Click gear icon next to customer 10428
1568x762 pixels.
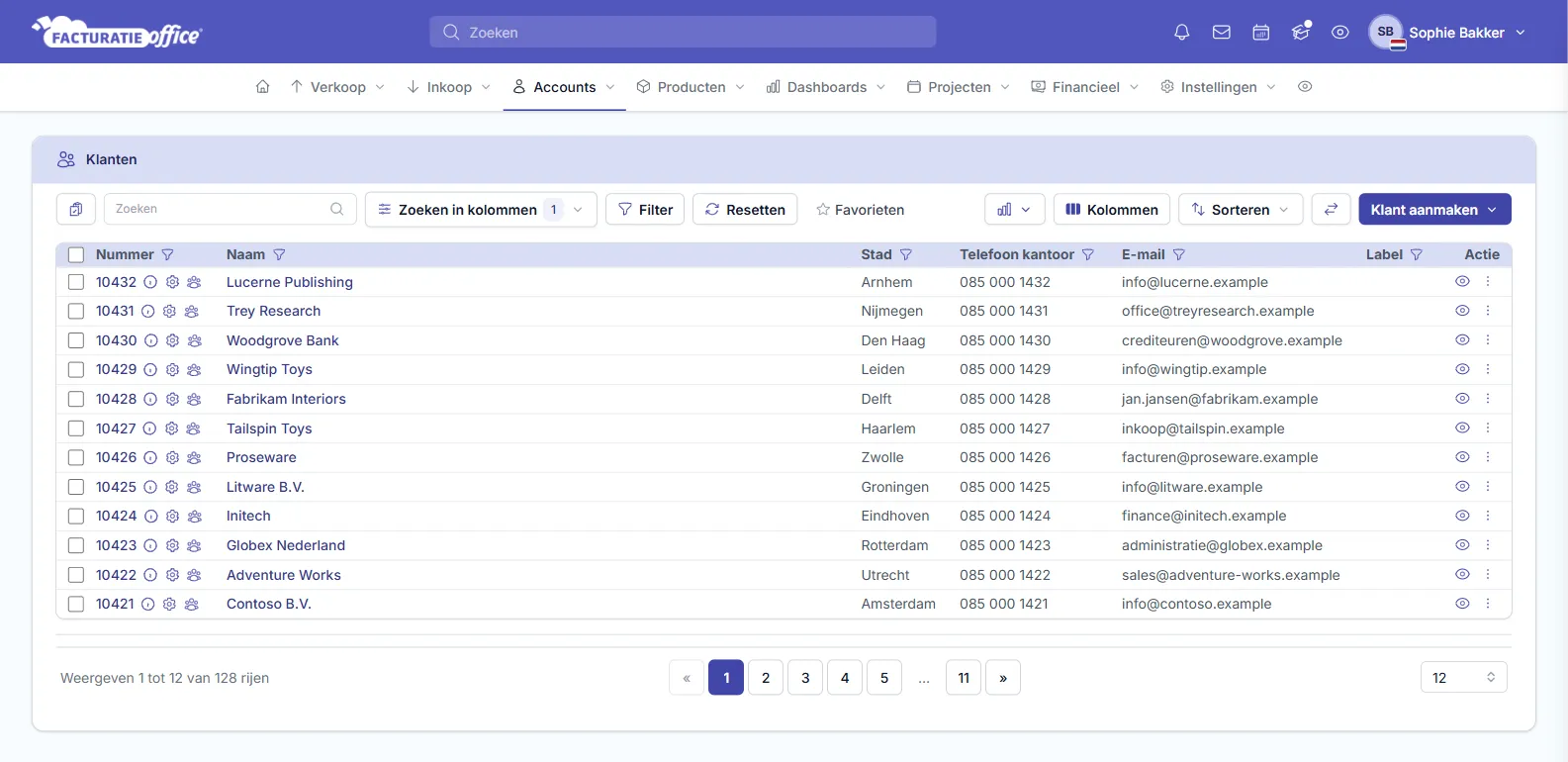[x=172, y=399]
